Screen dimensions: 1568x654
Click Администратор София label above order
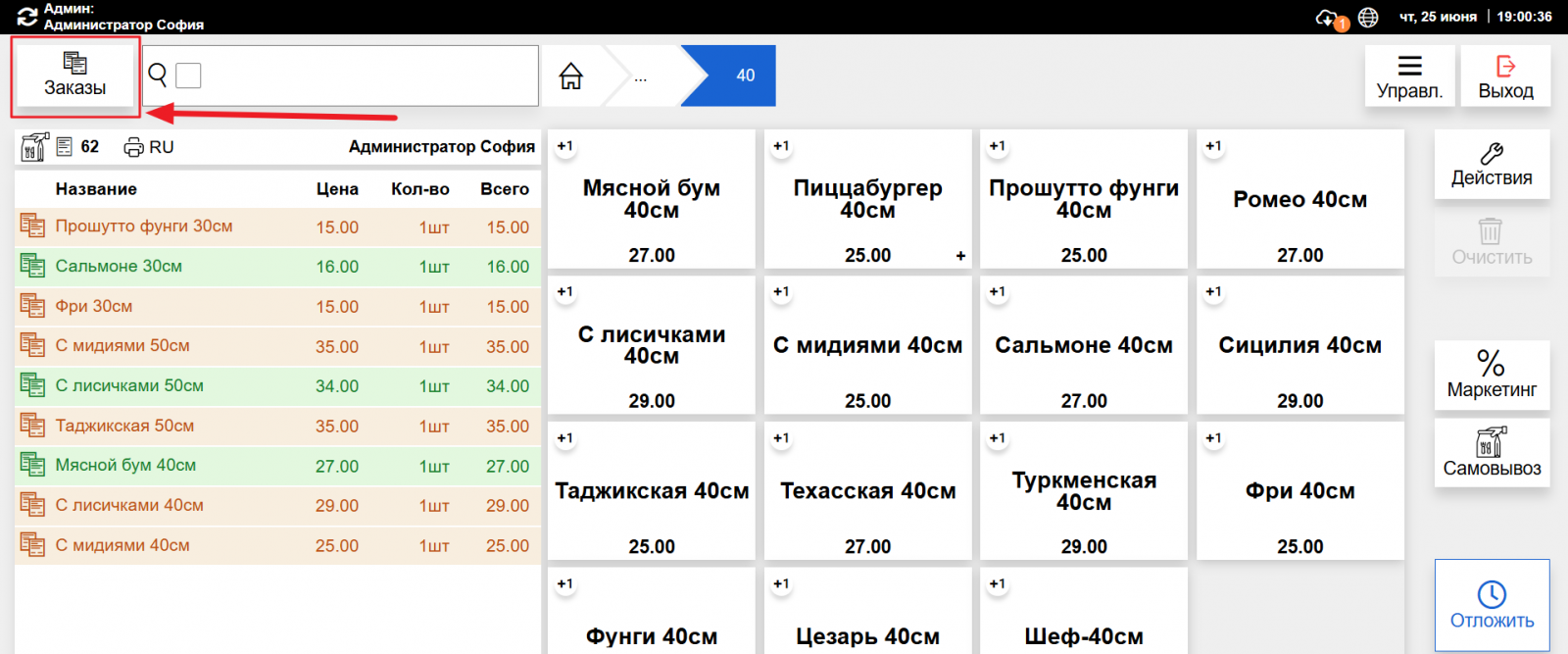click(x=442, y=147)
